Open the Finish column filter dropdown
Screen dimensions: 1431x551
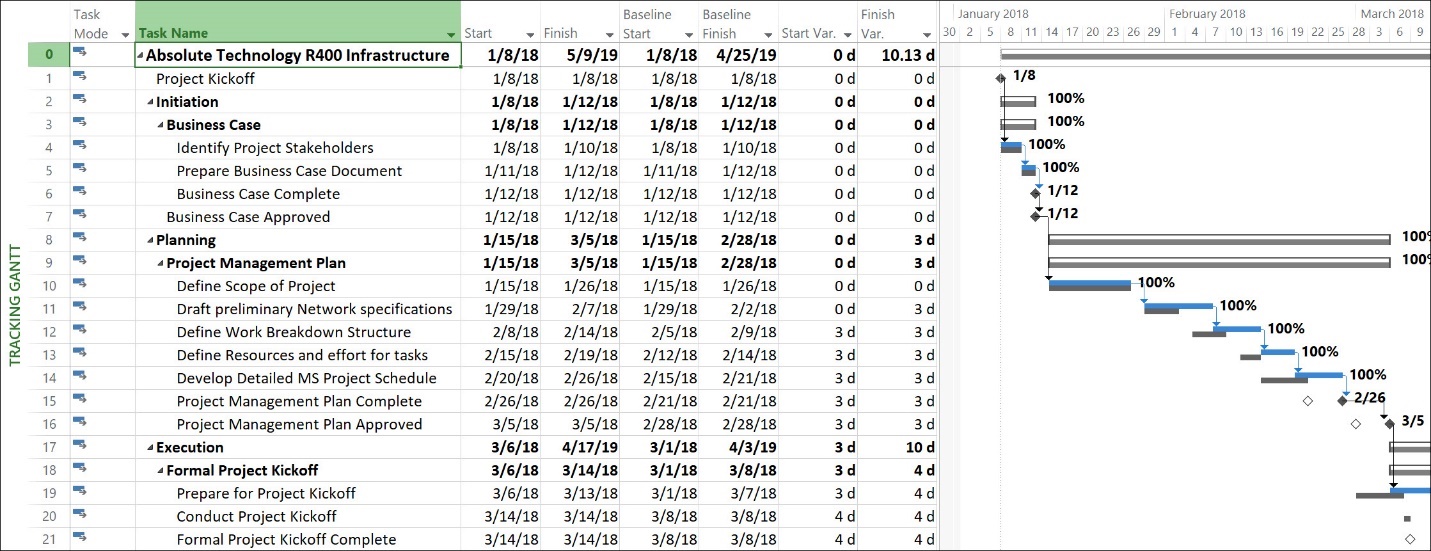click(609, 34)
